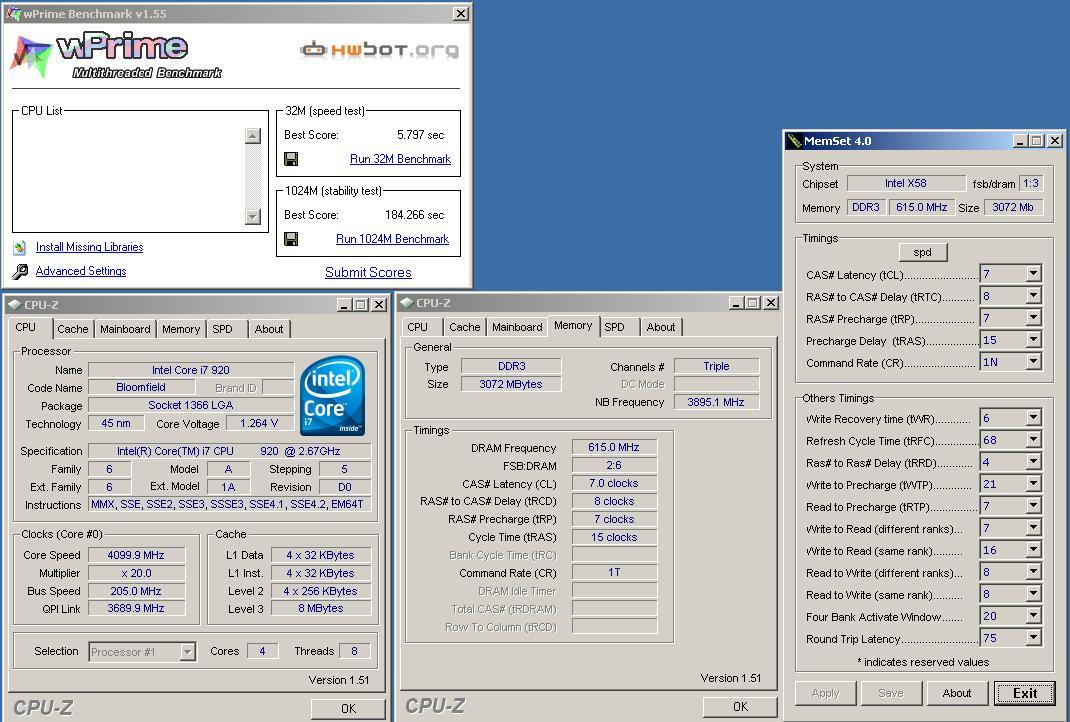This screenshot has height=722, width=1070.
Task: Click the right CPU-Z window title icon
Action: coord(407,303)
